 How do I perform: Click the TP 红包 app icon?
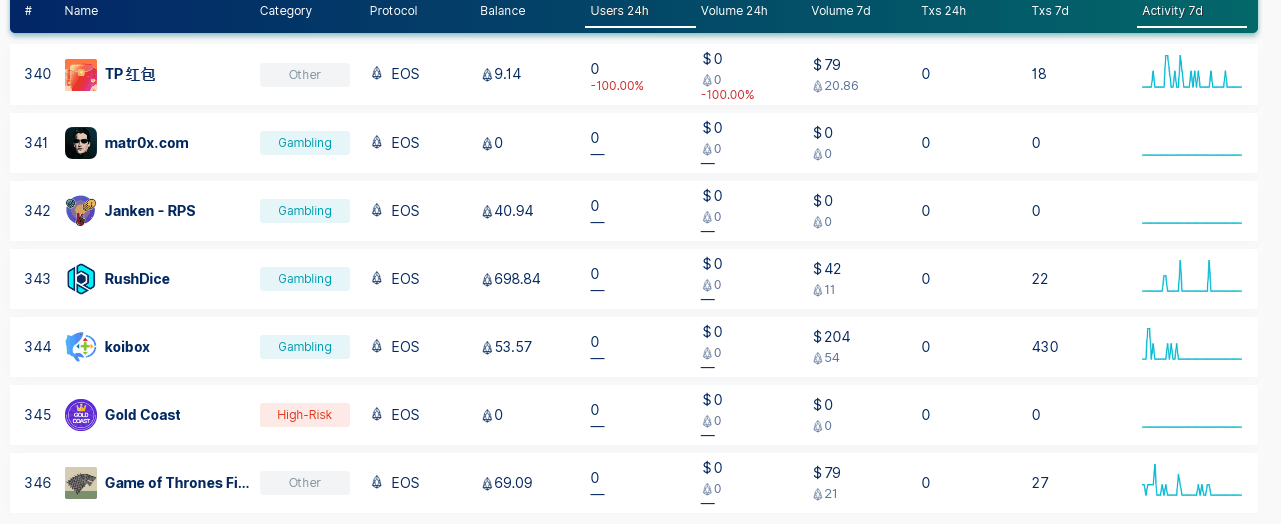pyautogui.click(x=81, y=75)
